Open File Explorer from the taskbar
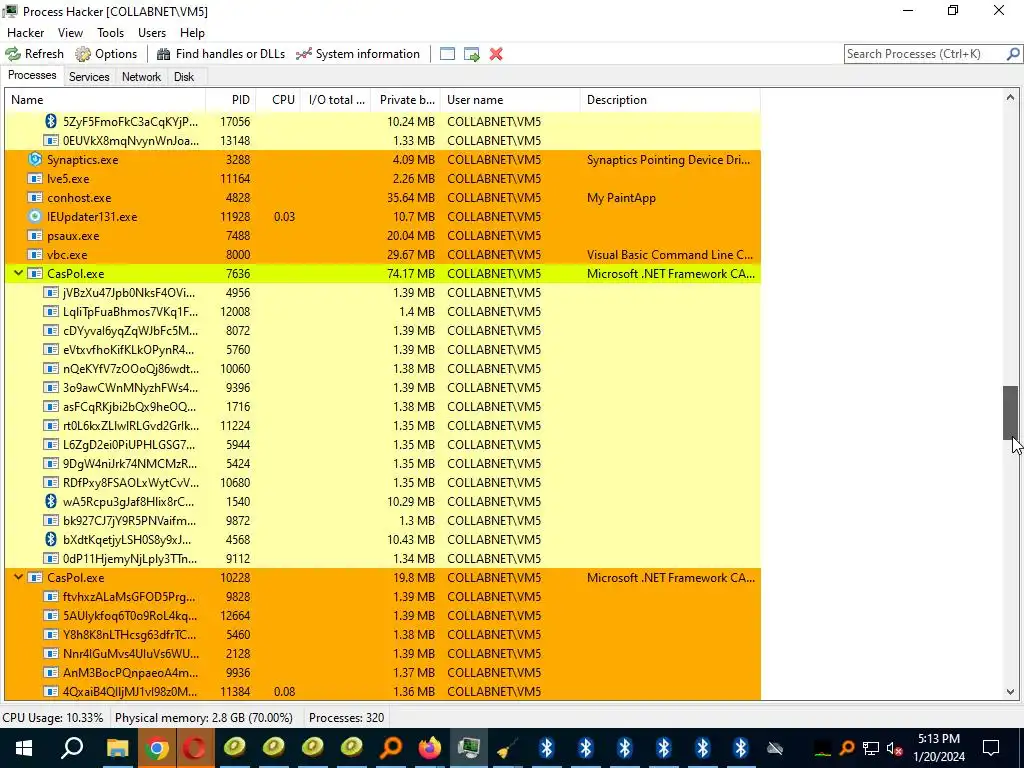The image size is (1024, 768). click(x=118, y=748)
